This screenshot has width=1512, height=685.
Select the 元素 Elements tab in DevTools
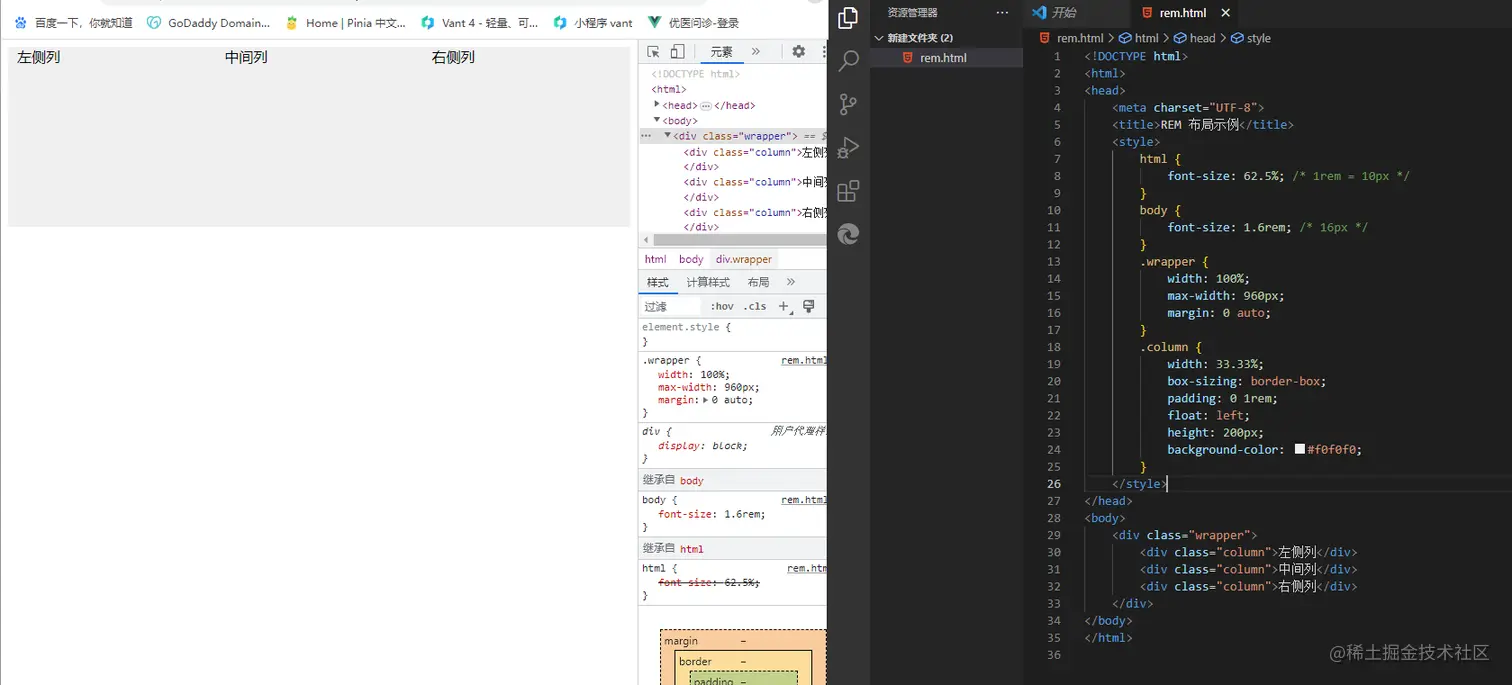[x=721, y=52]
